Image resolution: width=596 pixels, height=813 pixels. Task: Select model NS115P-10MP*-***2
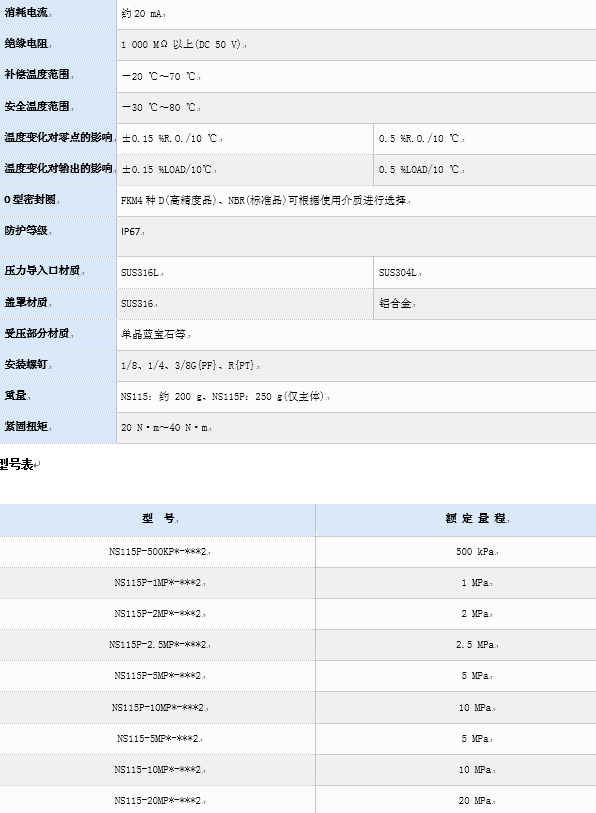point(160,707)
